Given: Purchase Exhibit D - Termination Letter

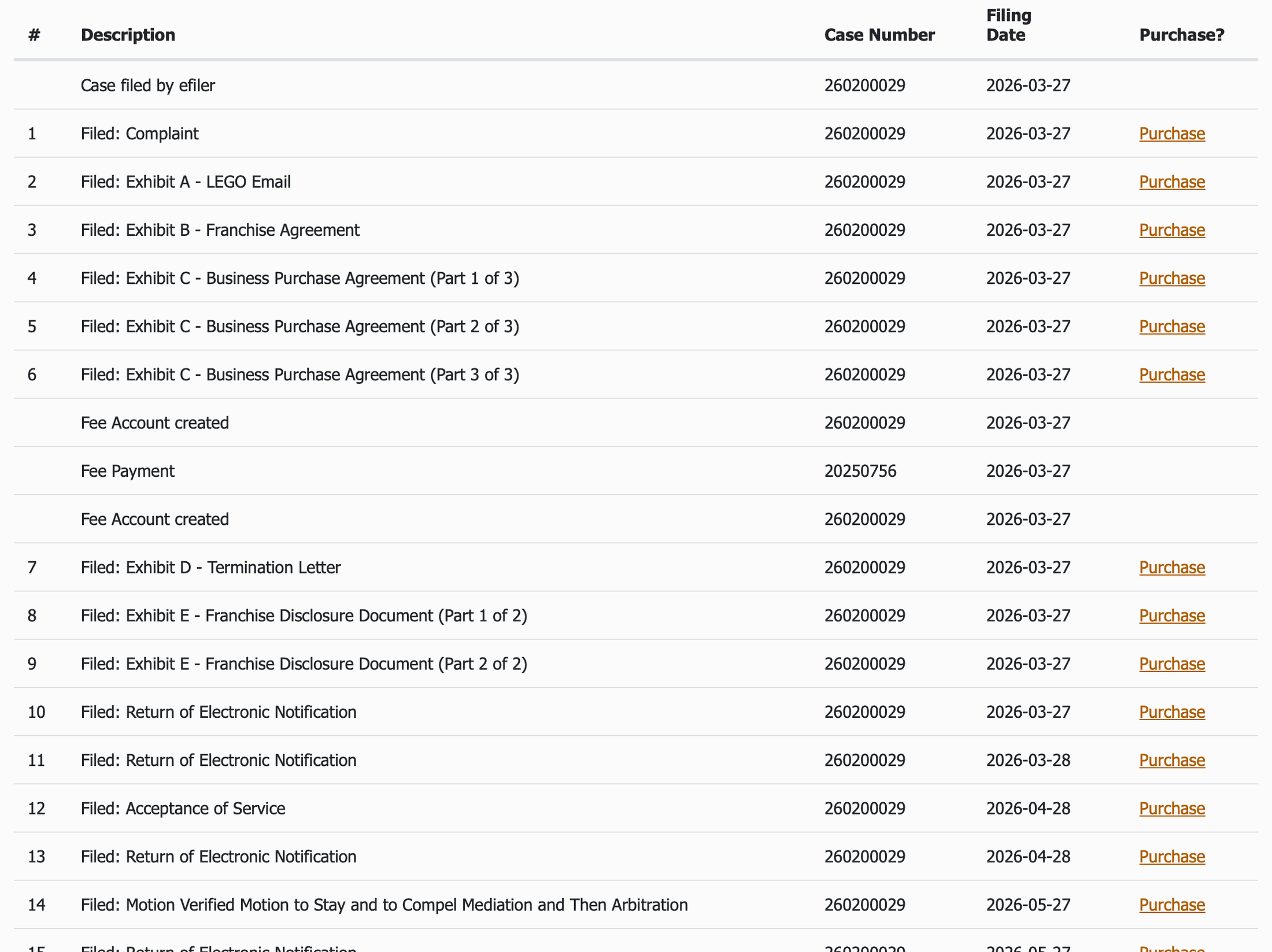Looking at the screenshot, I should point(1172,567).
